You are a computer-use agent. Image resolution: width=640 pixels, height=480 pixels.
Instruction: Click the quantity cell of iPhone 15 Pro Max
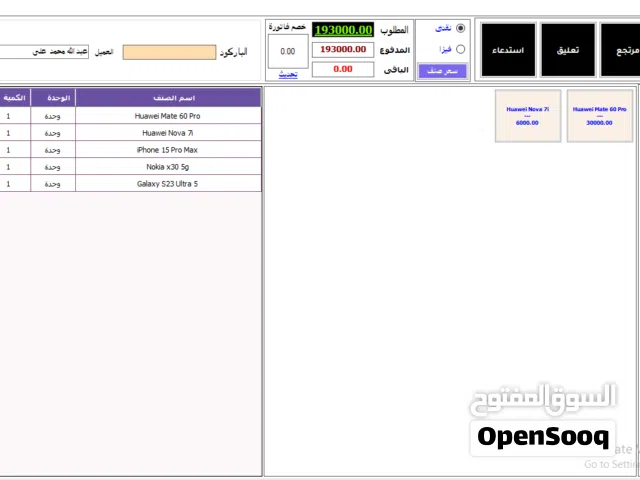point(15,150)
